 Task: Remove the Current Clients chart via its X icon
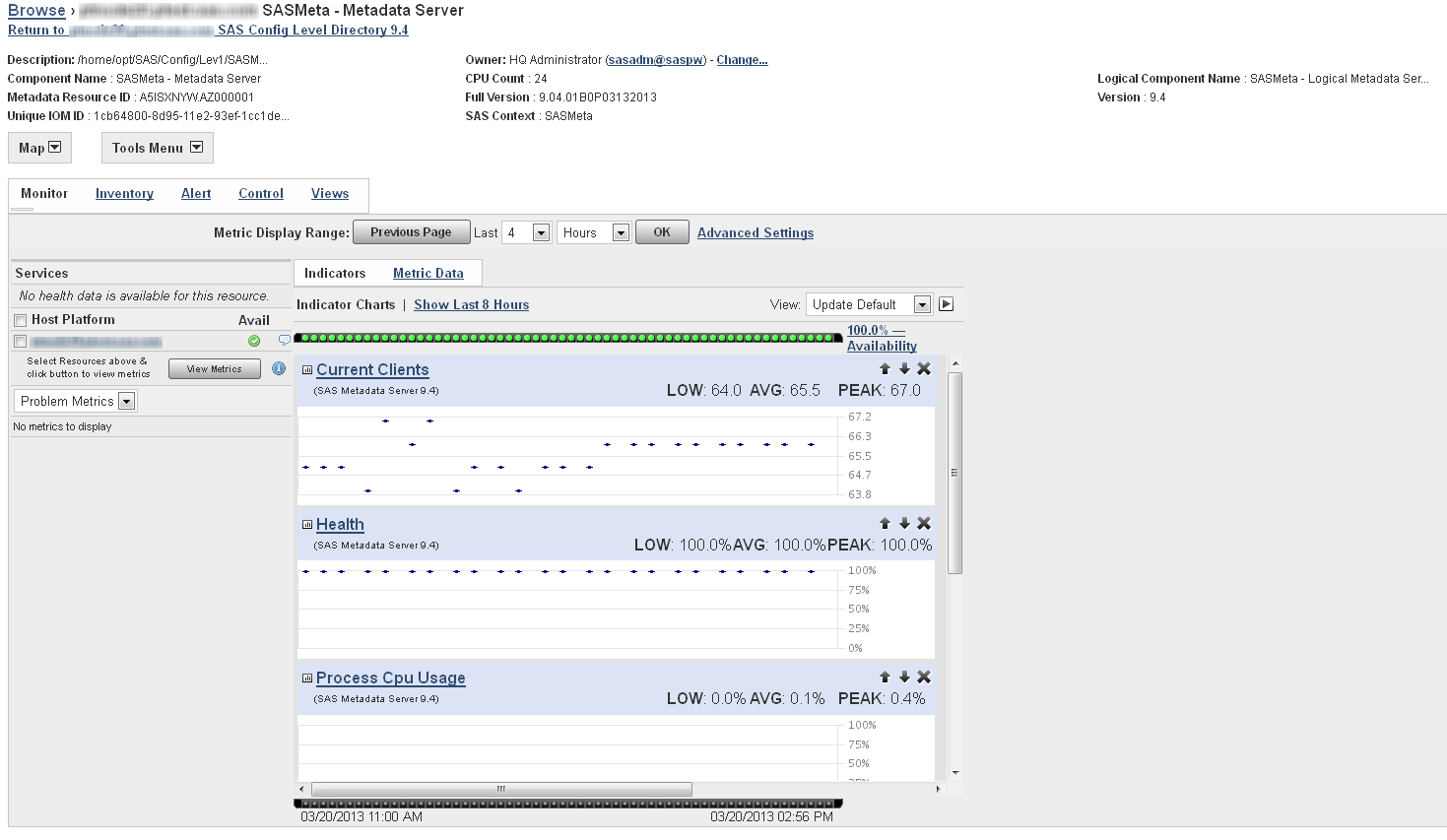click(x=923, y=368)
